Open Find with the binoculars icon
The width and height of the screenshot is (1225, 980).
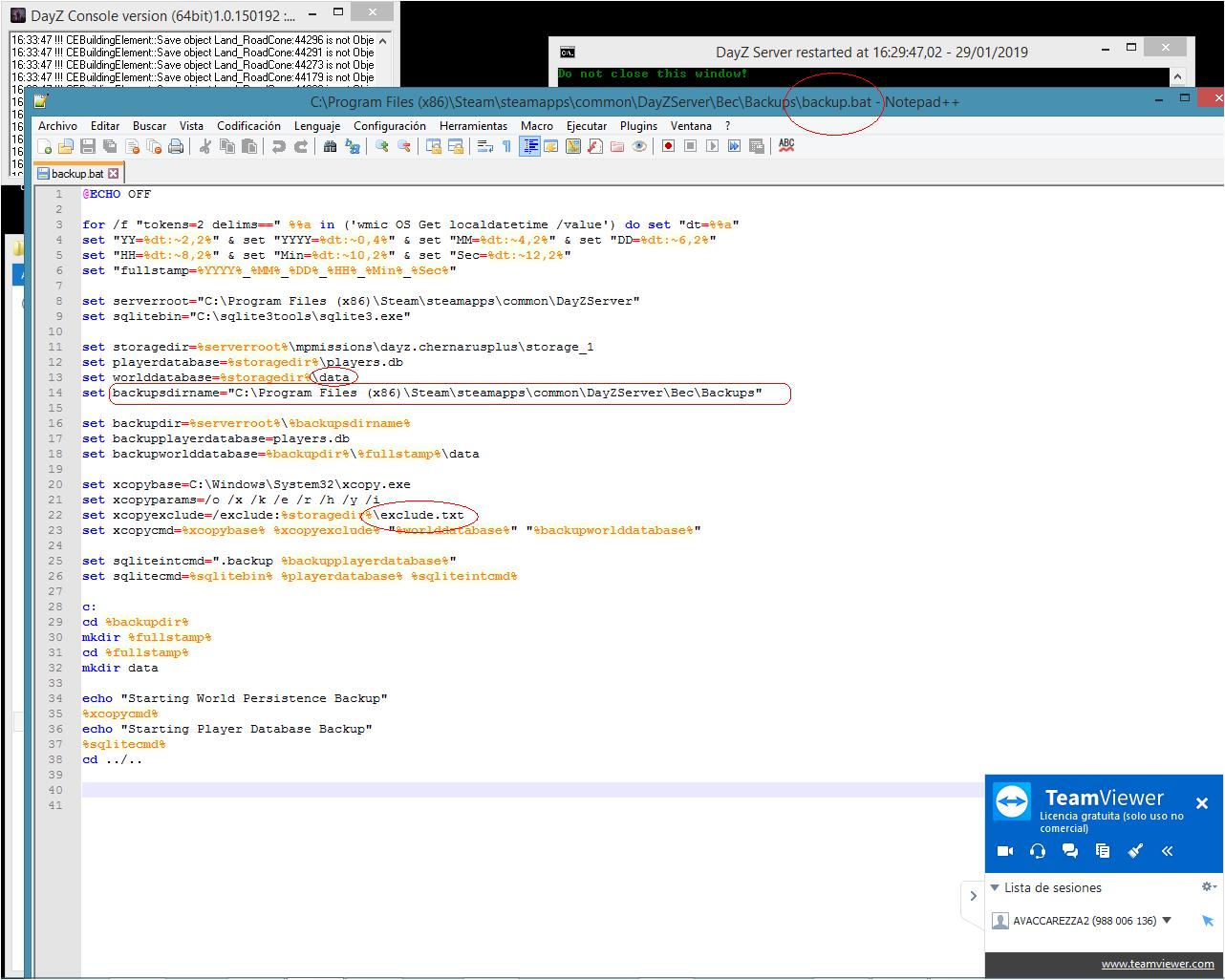click(330, 146)
